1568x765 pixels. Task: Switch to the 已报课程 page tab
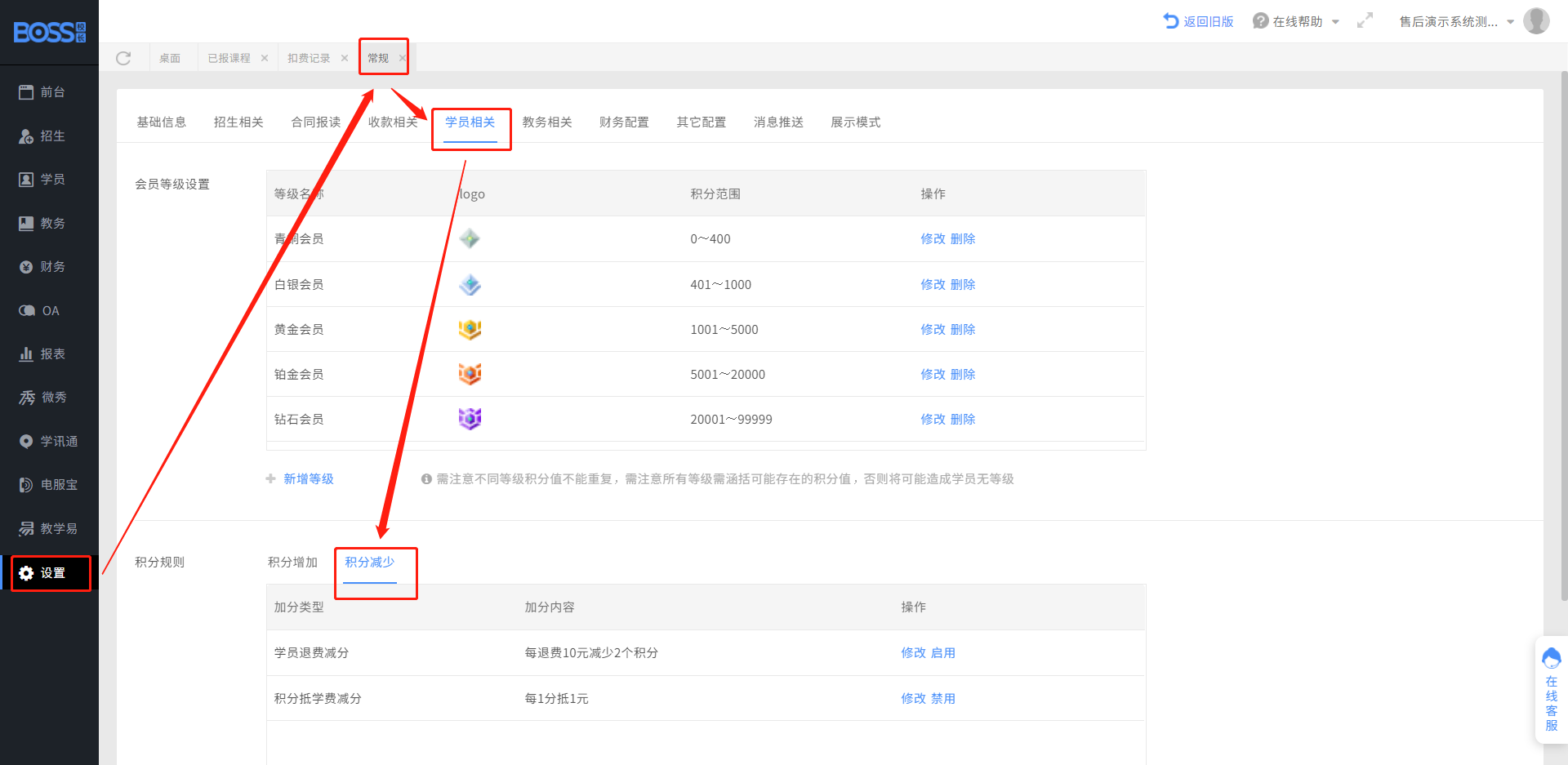(229, 58)
